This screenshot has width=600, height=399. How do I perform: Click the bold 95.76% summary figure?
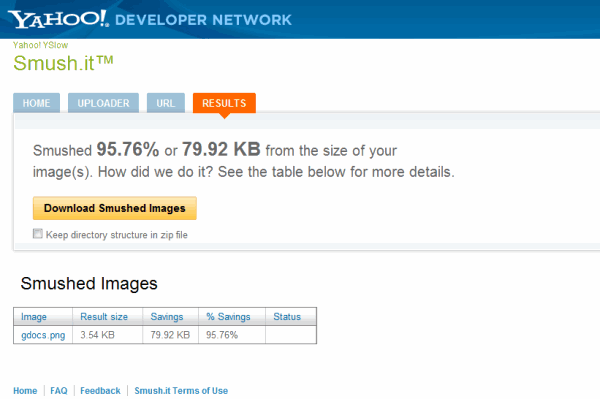pos(128,149)
